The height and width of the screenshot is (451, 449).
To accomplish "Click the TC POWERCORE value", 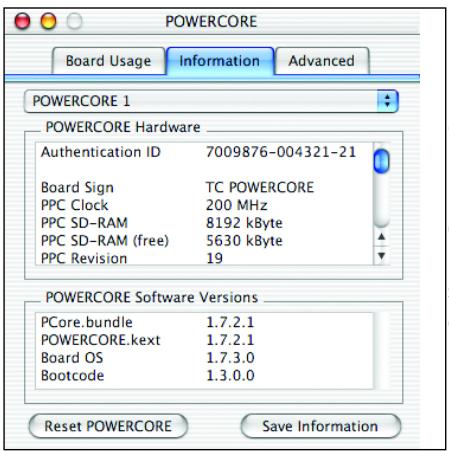I will [x=260, y=187].
